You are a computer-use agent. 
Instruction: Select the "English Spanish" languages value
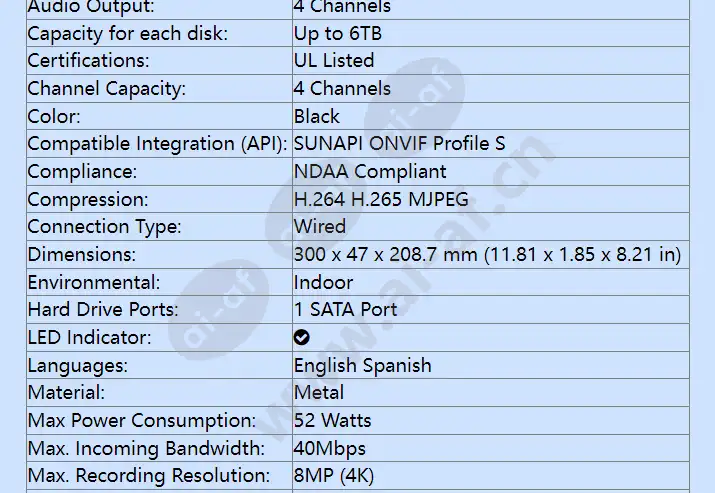(x=362, y=365)
